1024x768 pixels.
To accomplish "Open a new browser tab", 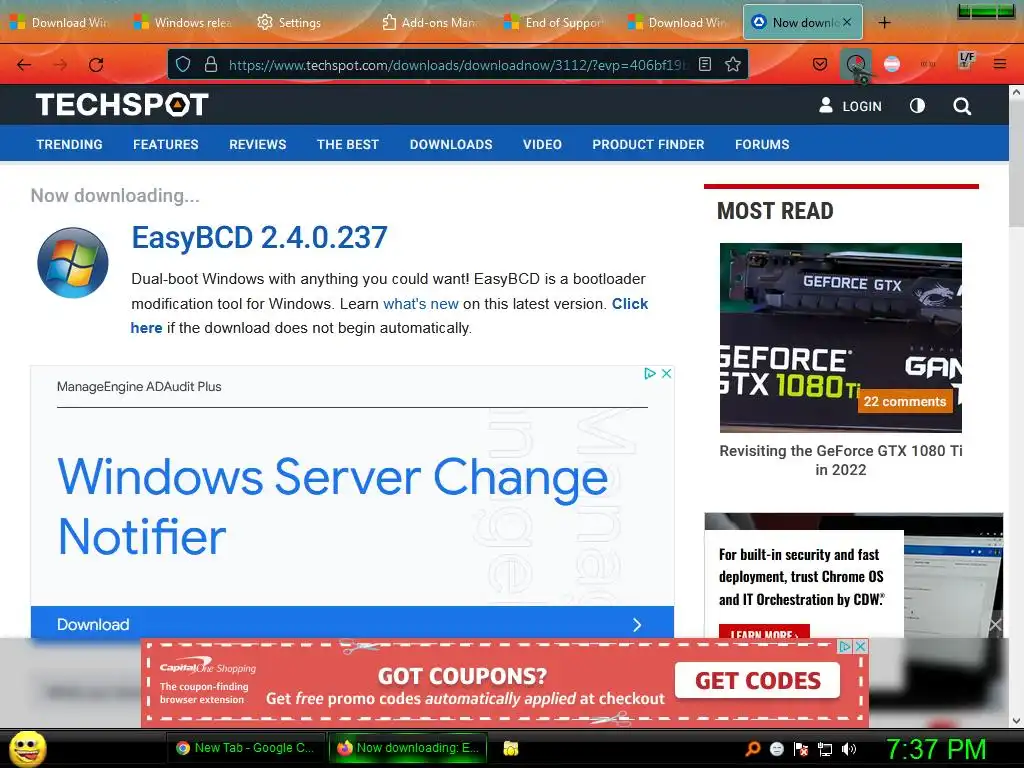I will tap(884, 23).
